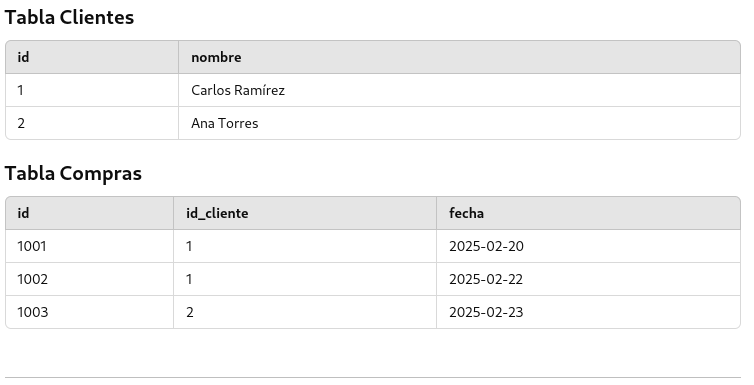Select the id cell 2 beside Ana Torres
Image resolution: width=754 pixels, height=385 pixels.
[92, 124]
